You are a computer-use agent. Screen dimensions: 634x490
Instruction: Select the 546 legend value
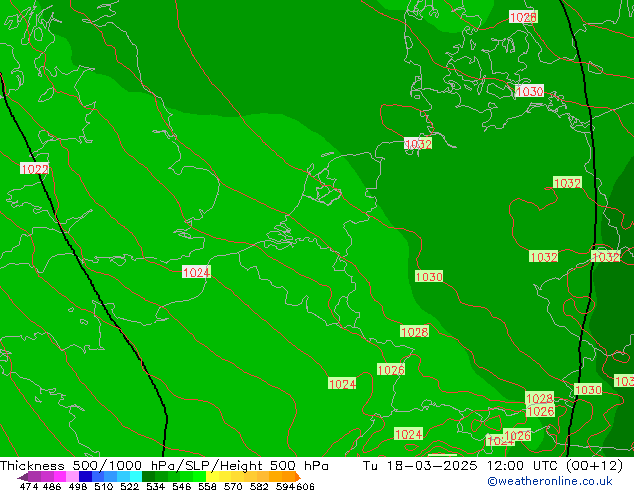181,486
